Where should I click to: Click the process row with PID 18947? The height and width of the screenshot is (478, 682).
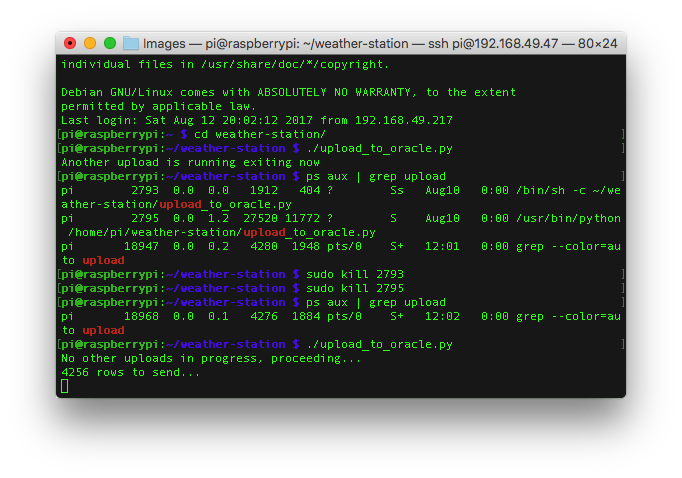(341, 246)
